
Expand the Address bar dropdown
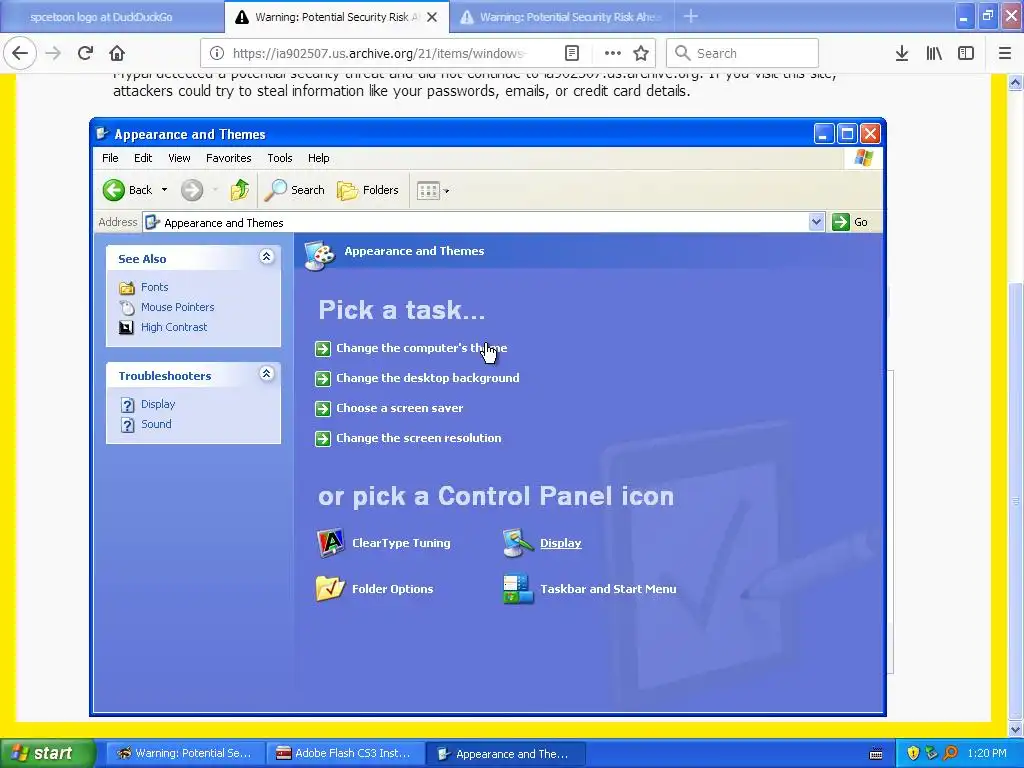click(x=816, y=222)
